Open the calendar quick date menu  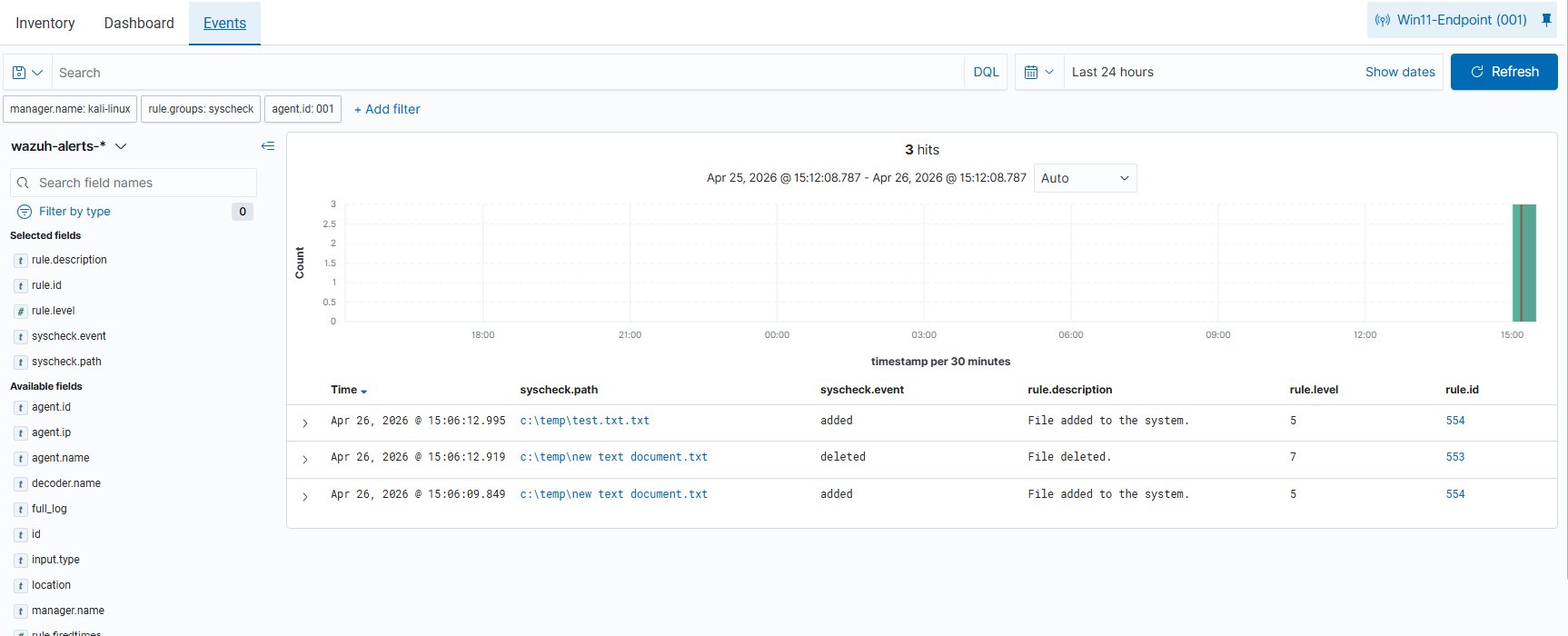coord(1038,73)
